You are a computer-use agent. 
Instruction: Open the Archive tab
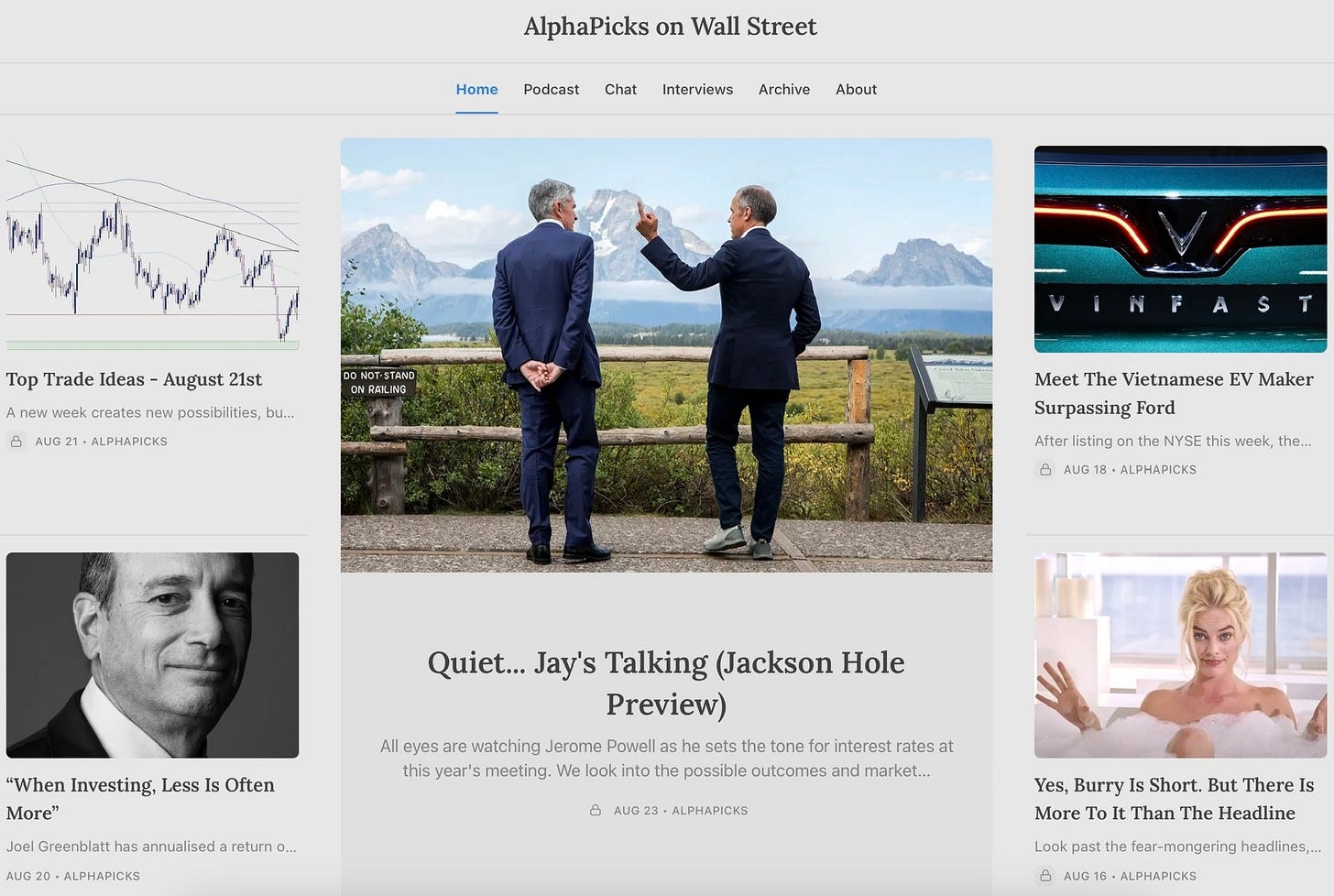[784, 90]
